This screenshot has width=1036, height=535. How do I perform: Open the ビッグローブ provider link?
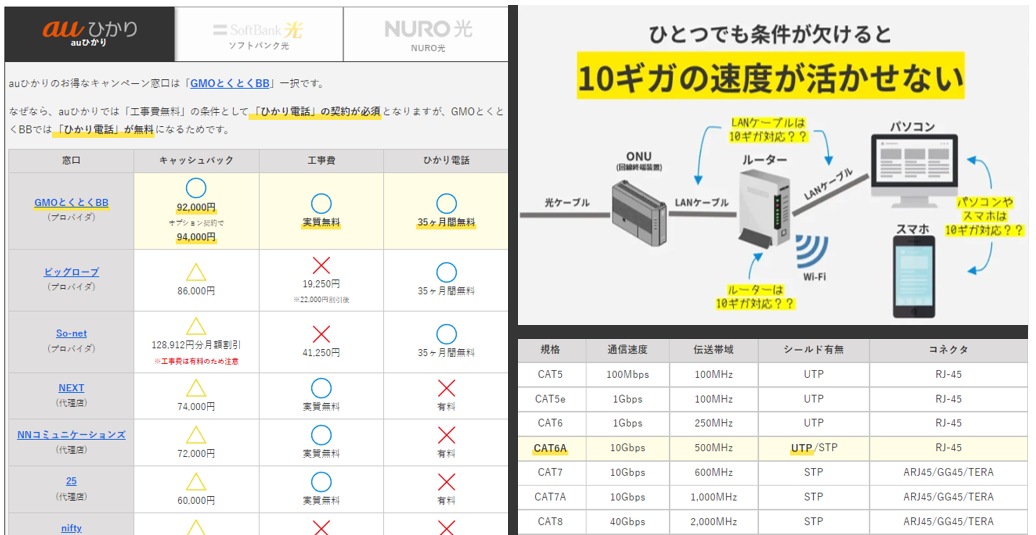tap(71, 271)
